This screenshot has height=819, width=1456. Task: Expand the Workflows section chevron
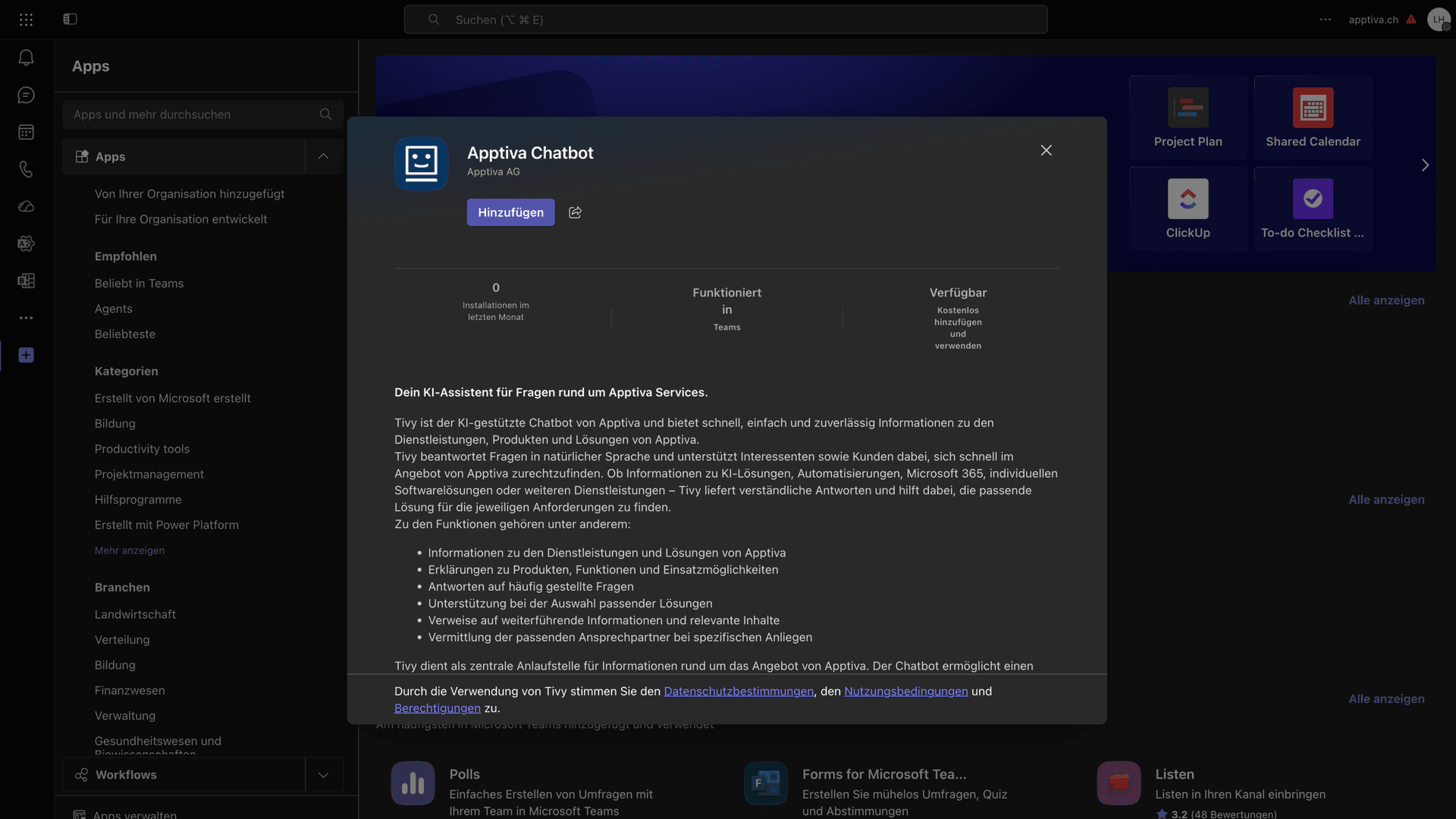[324, 775]
